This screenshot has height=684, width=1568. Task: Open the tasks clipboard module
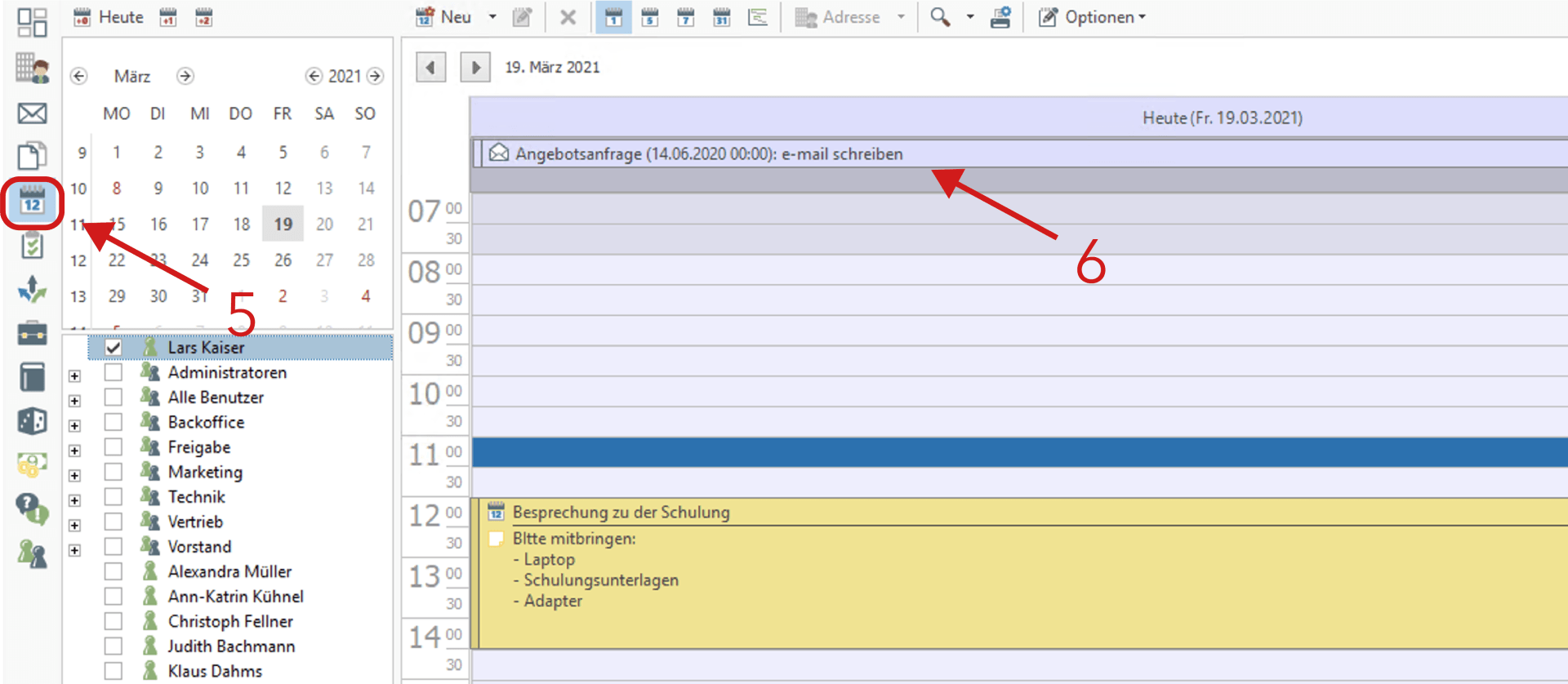[33, 245]
